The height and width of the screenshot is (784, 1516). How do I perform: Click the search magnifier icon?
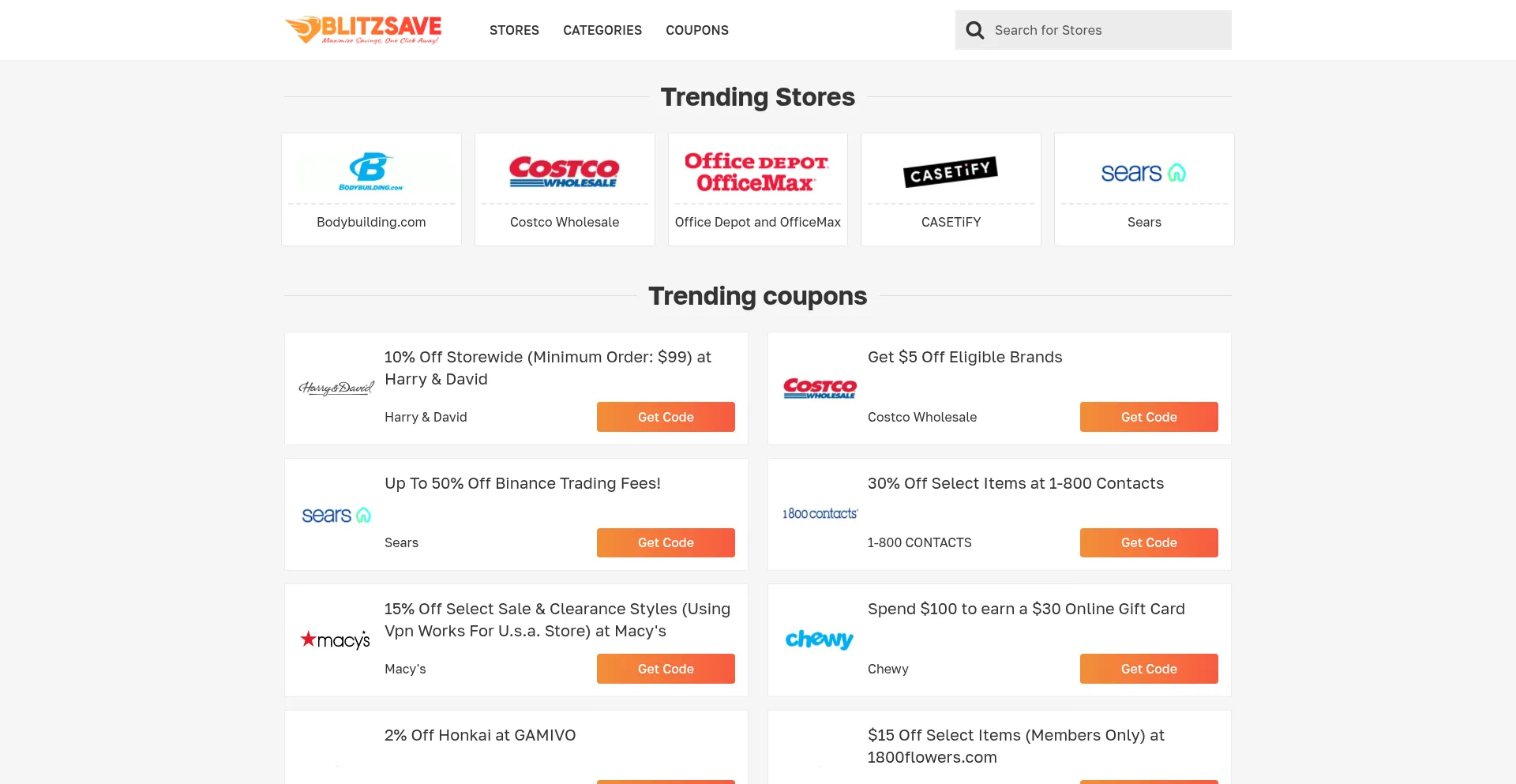point(975,30)
